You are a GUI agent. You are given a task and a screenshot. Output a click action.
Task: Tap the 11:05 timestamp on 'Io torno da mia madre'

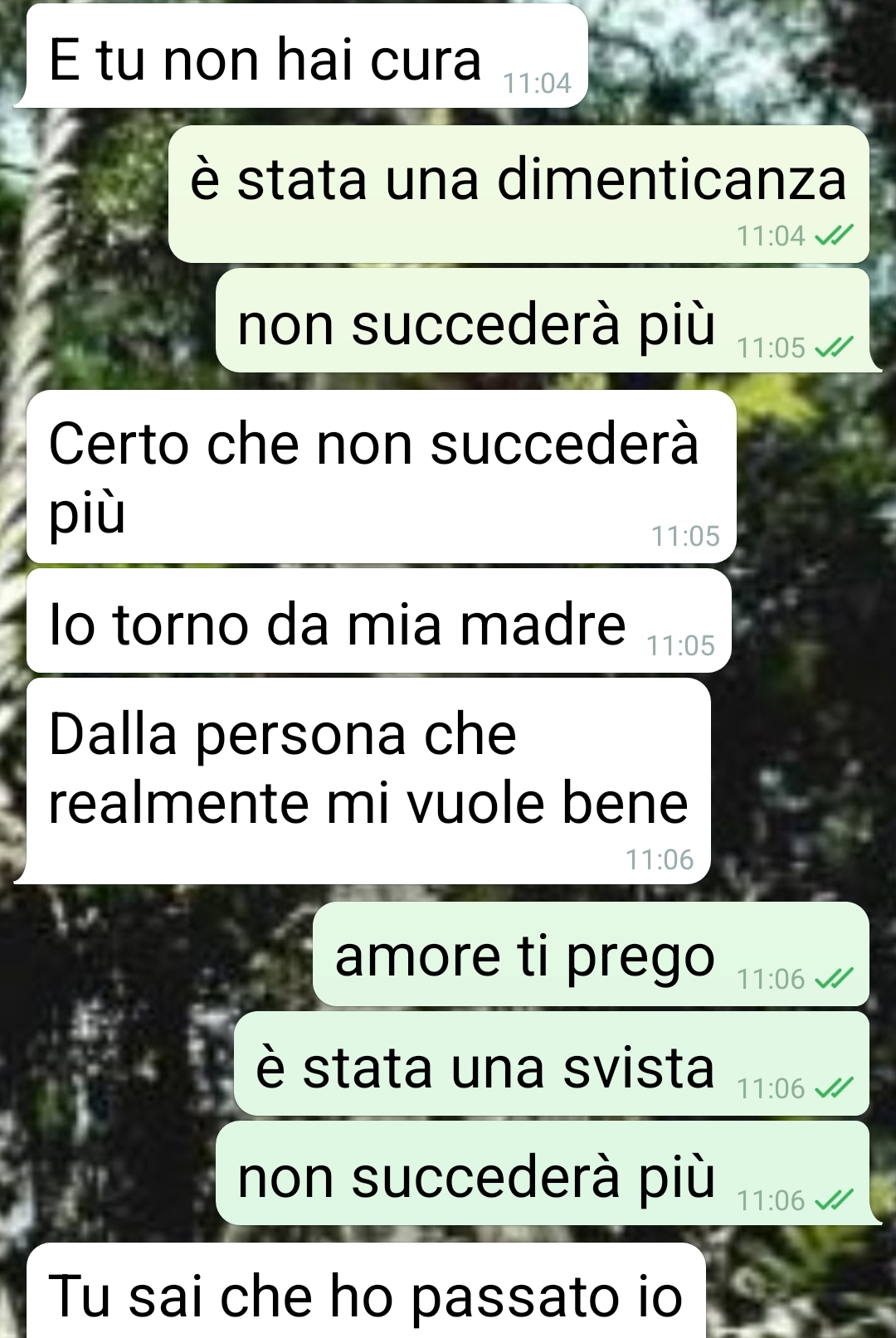pos(680,645)
